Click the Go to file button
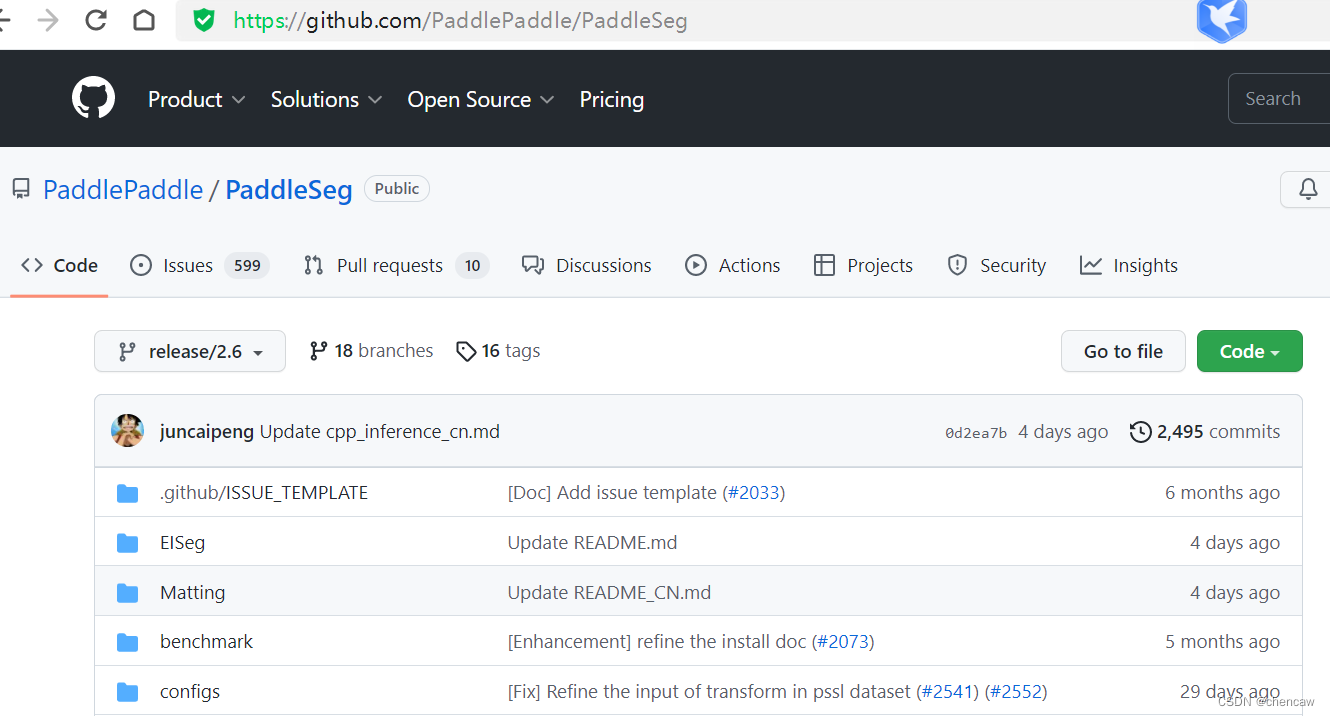This screenshot has height=716, width=1330. point(1123,351)
